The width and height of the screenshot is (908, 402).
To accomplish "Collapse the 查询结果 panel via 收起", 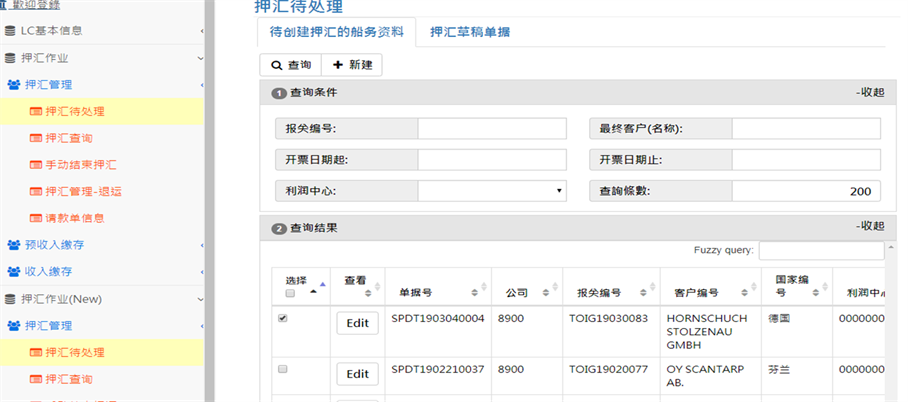I will coord(870,227).
